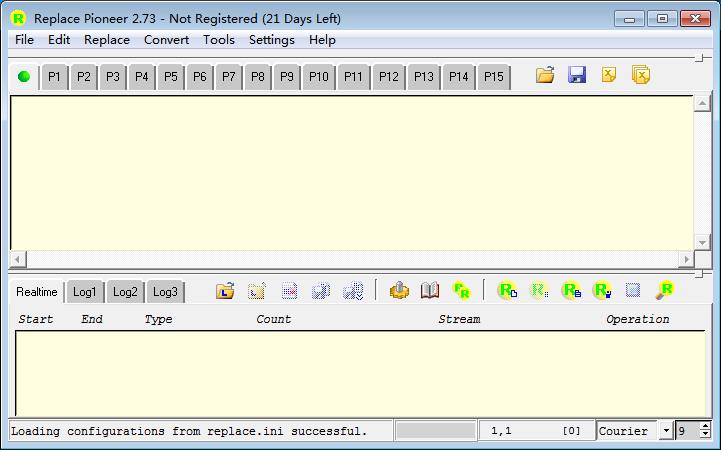Switch to page tab P11
This screenshot has width=721, height=450.
click(353, 77)
